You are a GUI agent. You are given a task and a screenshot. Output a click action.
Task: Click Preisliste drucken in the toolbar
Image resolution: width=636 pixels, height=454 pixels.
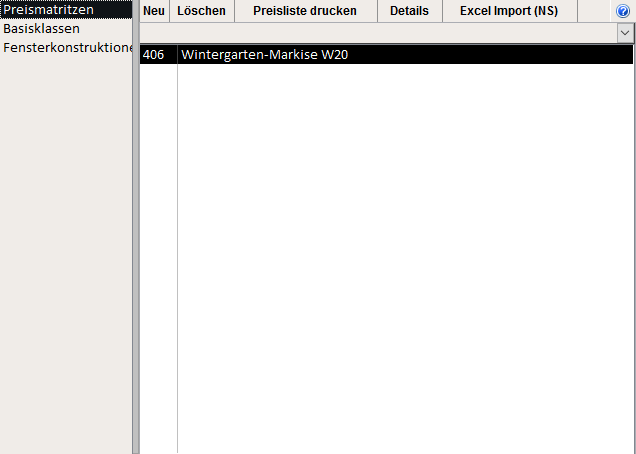click(x=304, y=11)
